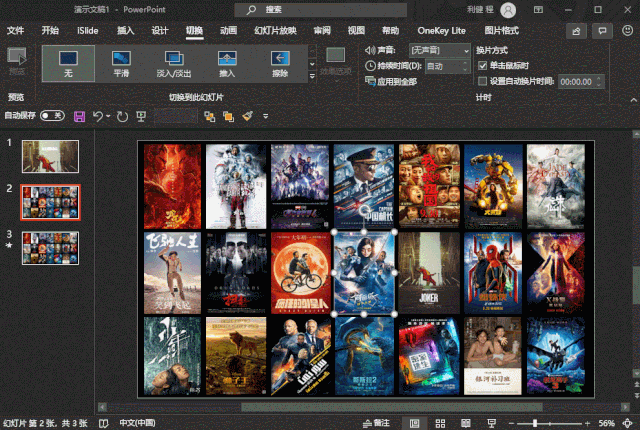Click the Save icon in quick access toolbar
Viewport: 640px width, 430px height.
(x=79, y=117)
